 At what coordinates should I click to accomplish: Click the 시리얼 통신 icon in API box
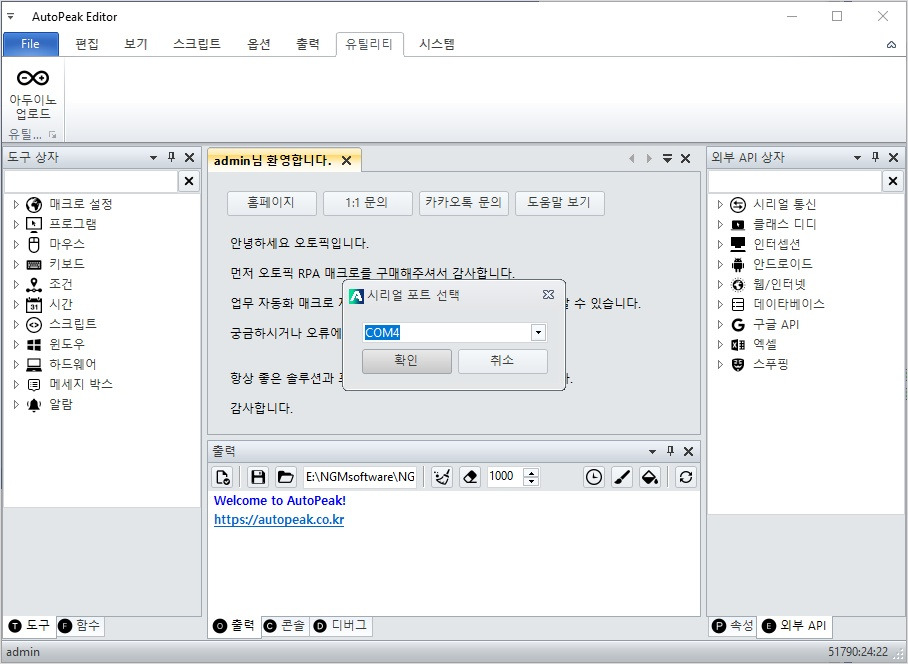click(738, 204)
